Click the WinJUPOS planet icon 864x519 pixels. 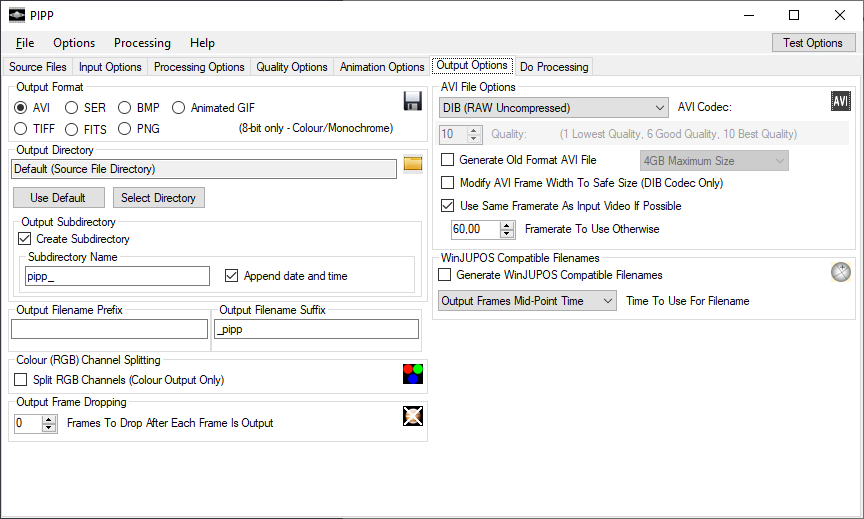click(841, 272)
